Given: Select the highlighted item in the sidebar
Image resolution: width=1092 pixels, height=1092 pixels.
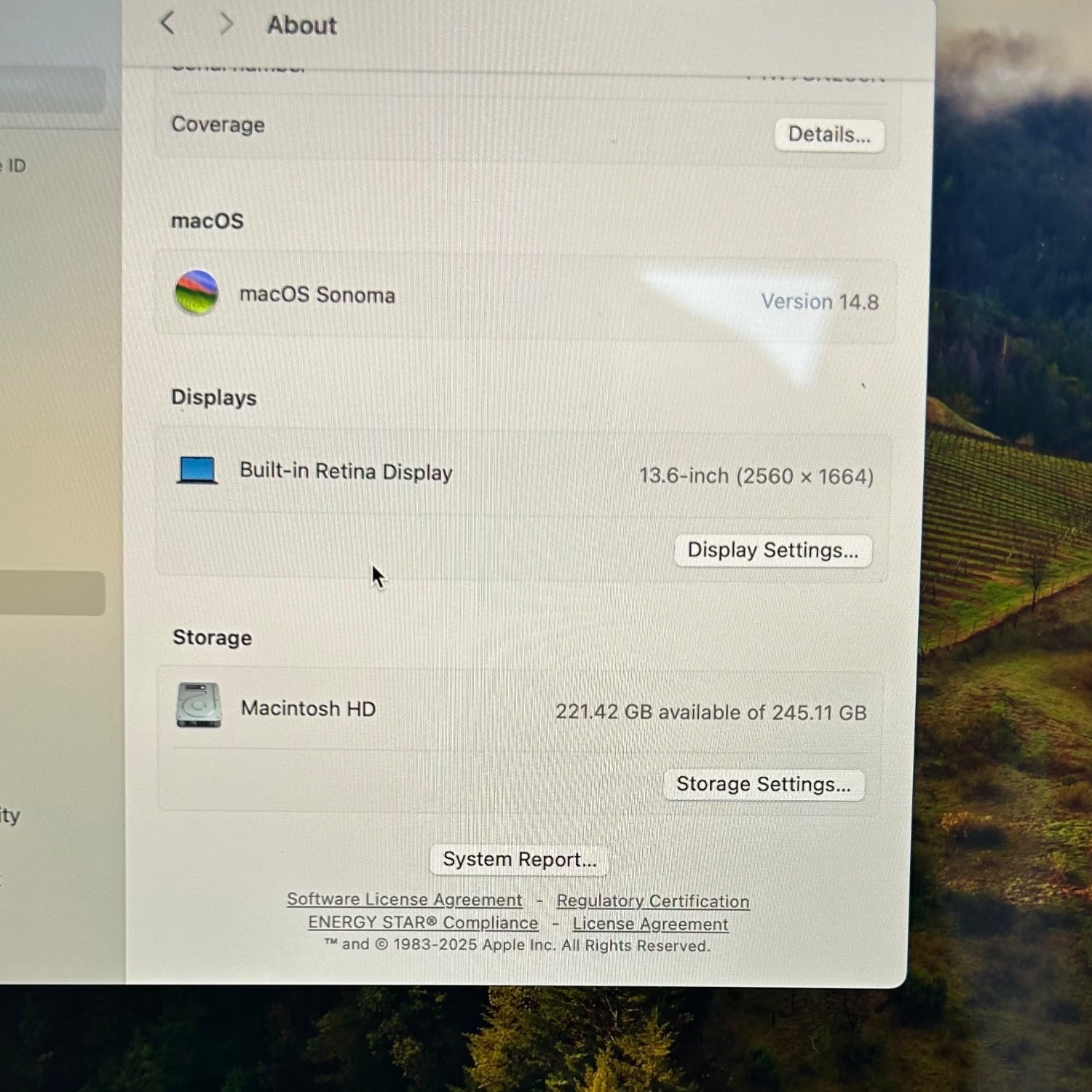Looking at the screenshot, I should [51, 593].
